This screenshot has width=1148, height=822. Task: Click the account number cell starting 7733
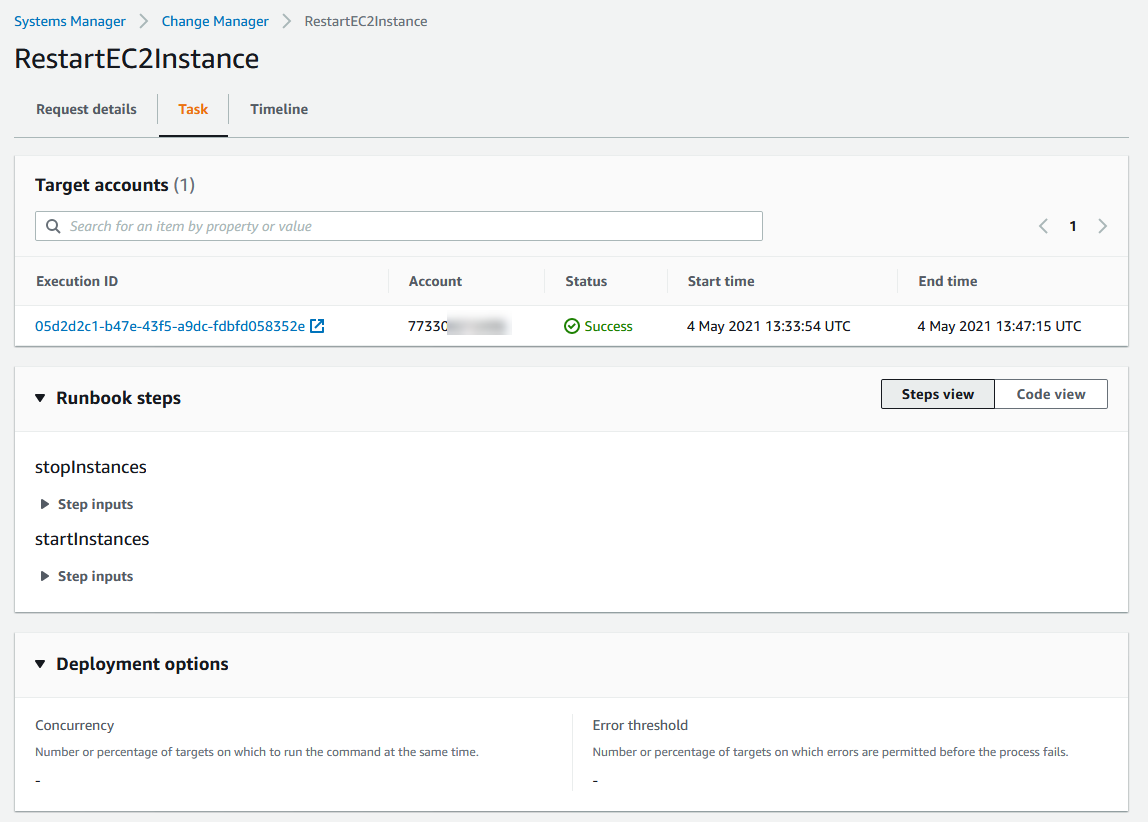click(x=458, y=326)
